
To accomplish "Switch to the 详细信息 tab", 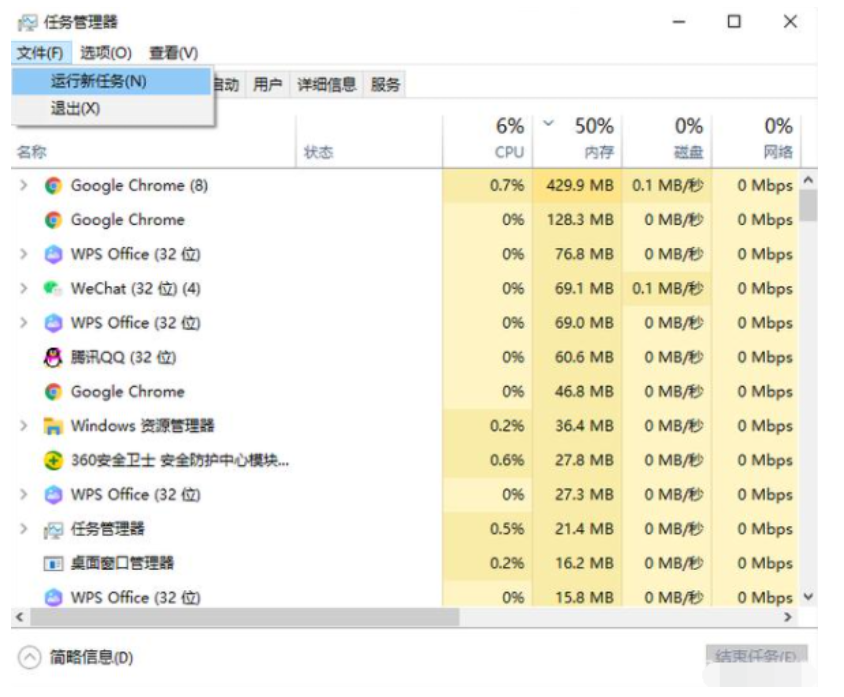I will [326, 85].
